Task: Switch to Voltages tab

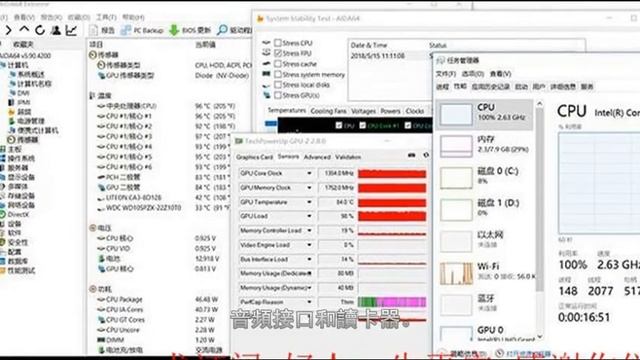Action: [x=363, y=111]
